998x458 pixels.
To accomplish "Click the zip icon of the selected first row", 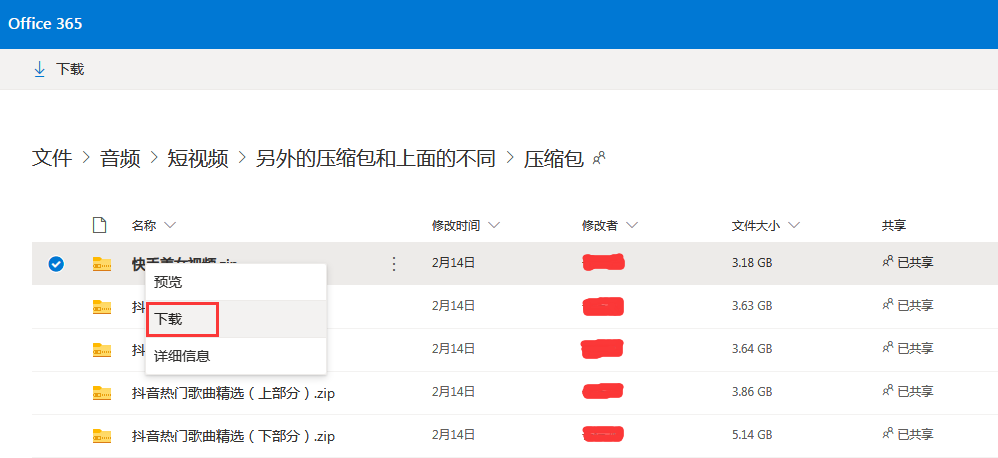I will [x=102, y=264].
